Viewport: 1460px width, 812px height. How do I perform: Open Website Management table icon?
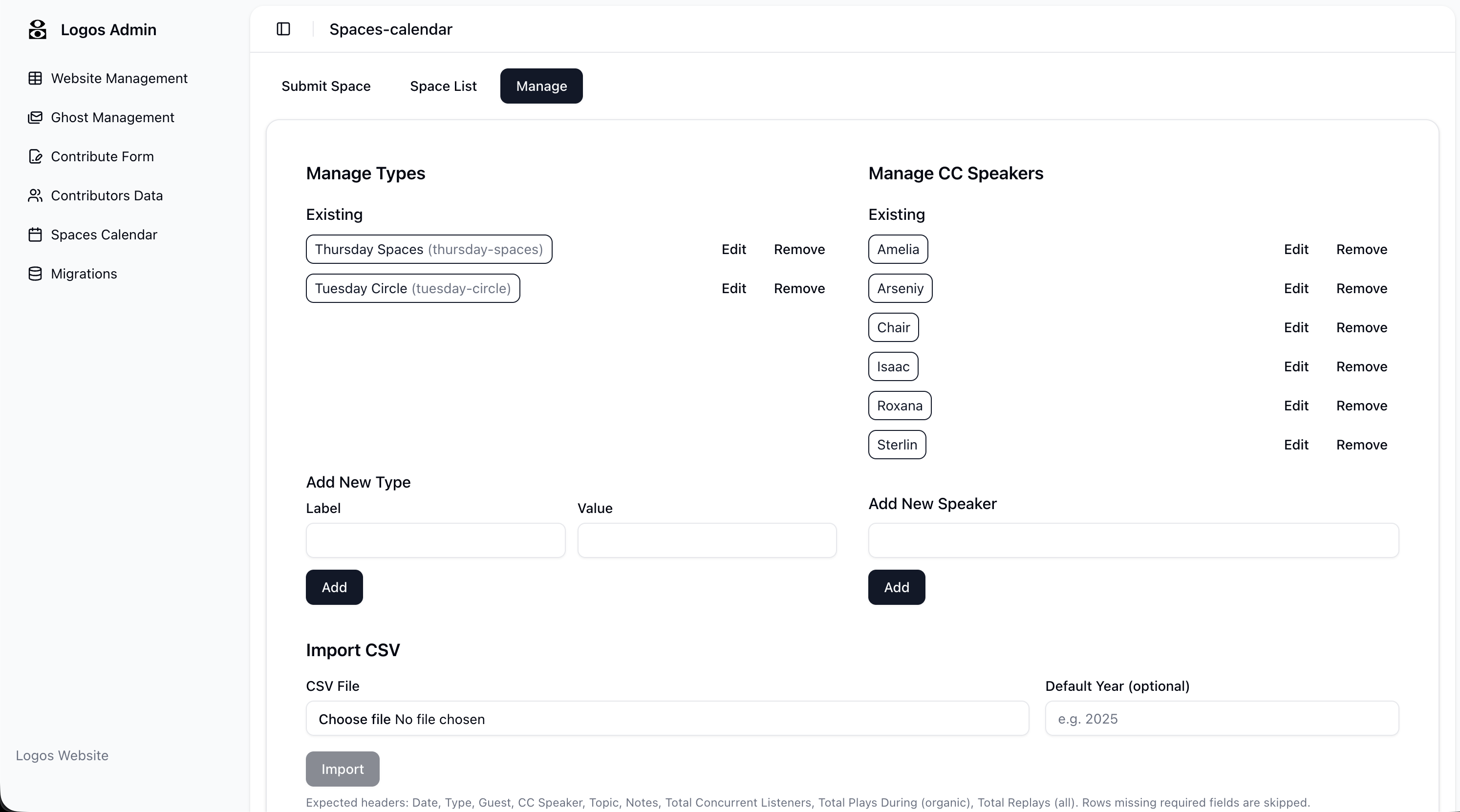coord(35,78)
